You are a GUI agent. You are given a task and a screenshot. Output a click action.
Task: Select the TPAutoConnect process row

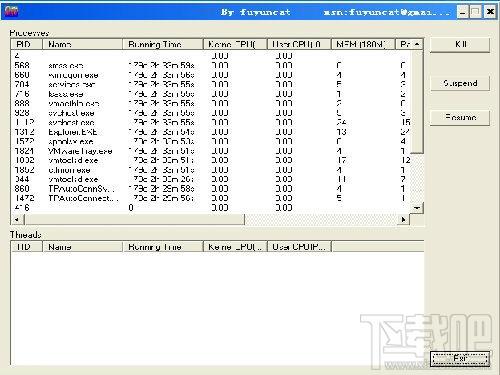[x=211, y=198]
